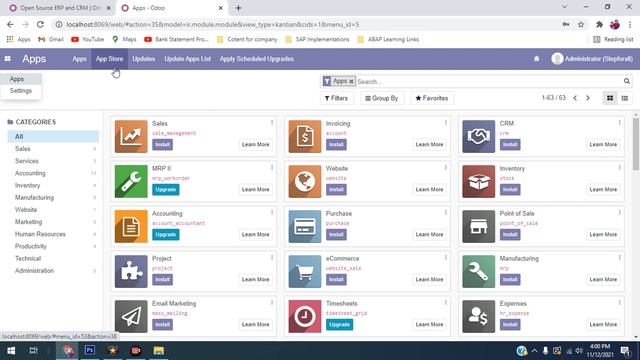
Task: Click the Timesheets clock icon
Action: pyautogui.click(x=305, y=316)
